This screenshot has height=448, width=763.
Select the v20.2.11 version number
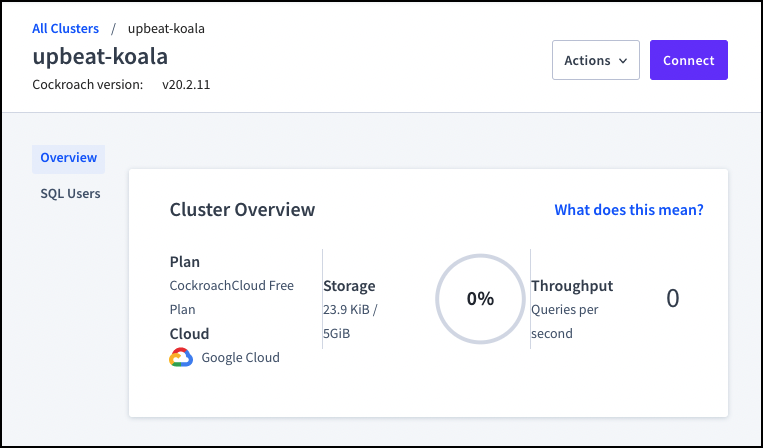(186, 85)
